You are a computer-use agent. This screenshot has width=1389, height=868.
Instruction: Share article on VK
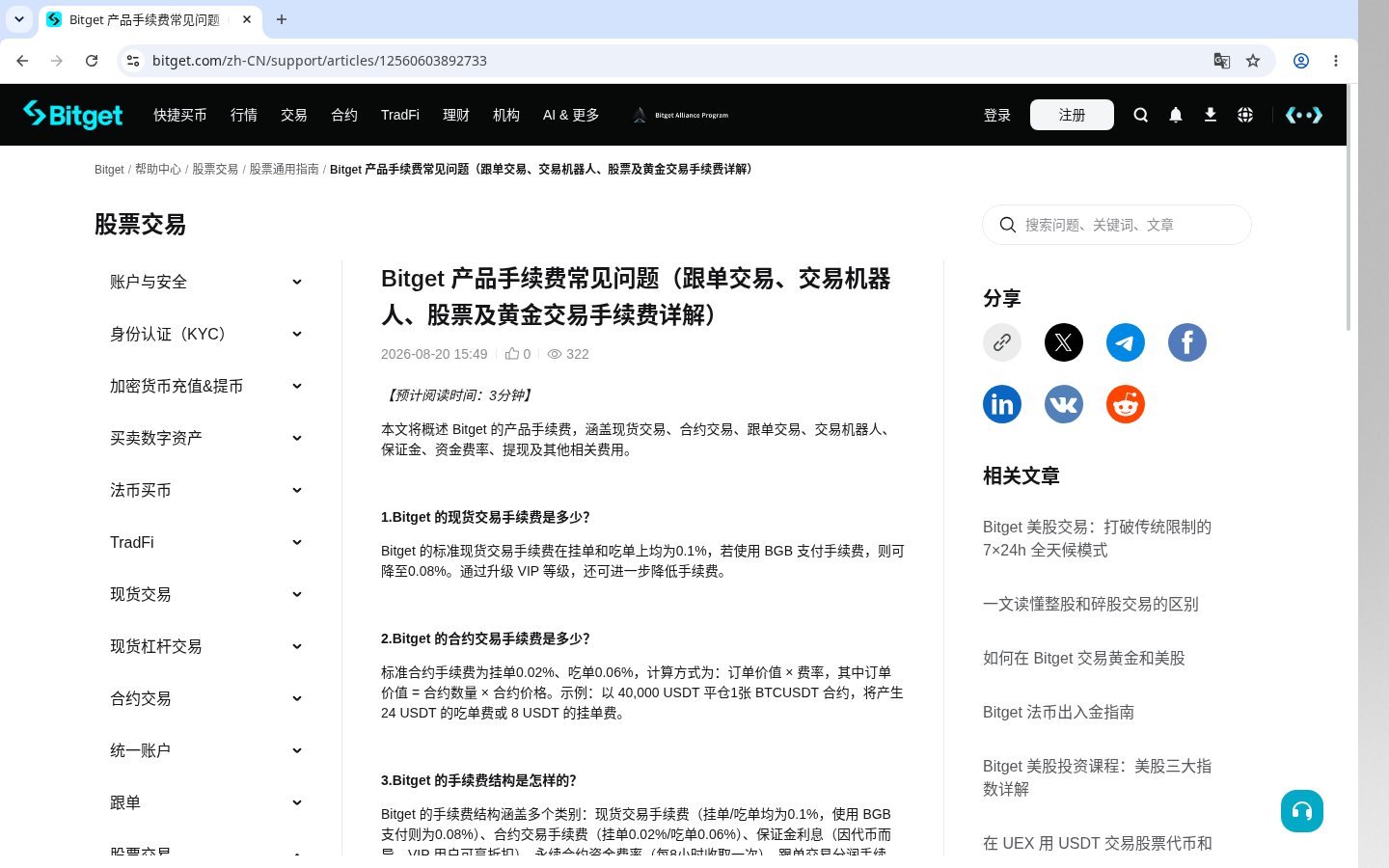pyautogui.click(x=1064, y=404)
